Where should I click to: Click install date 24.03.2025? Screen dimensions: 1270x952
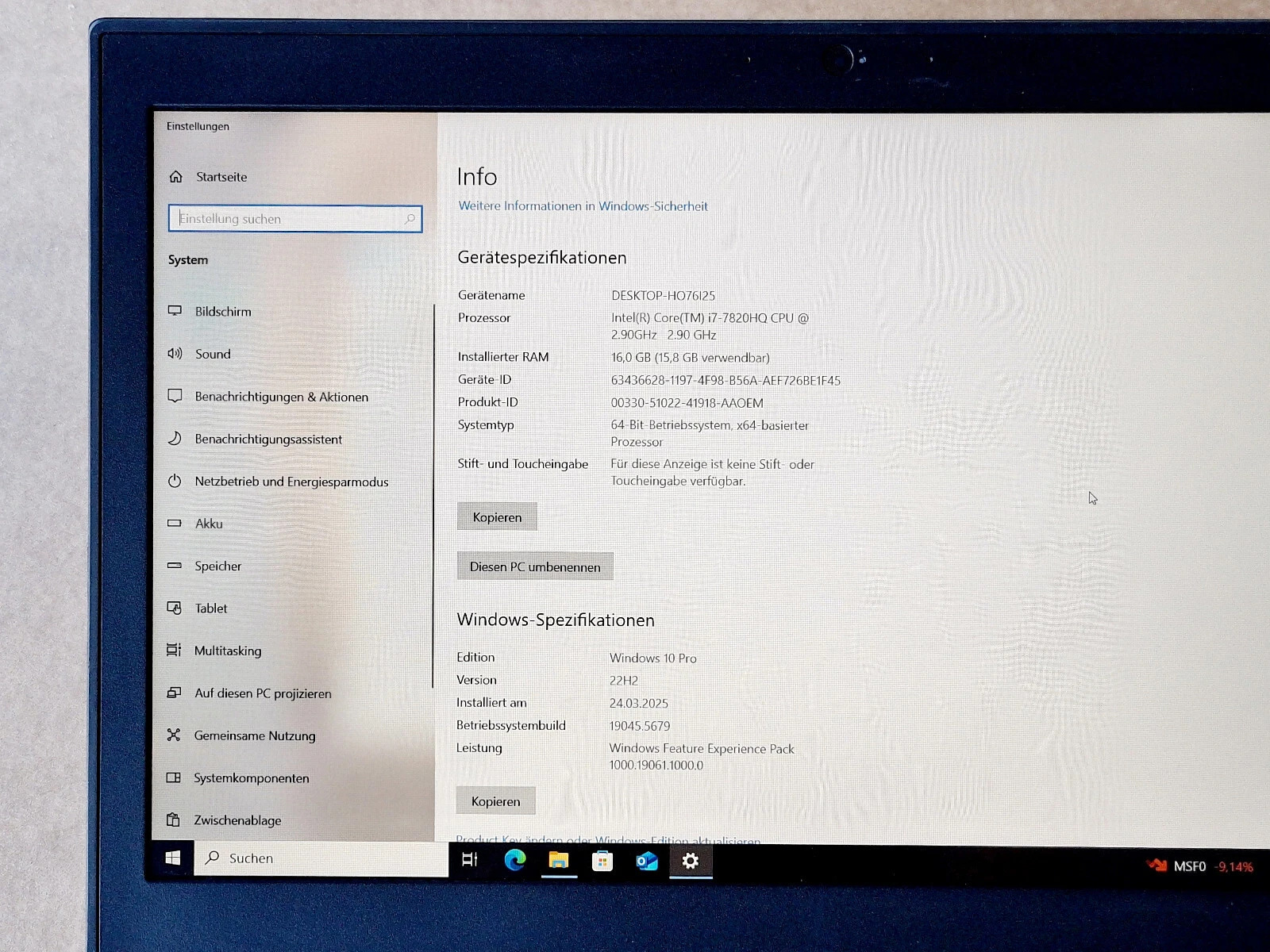[x=639, y=704]
